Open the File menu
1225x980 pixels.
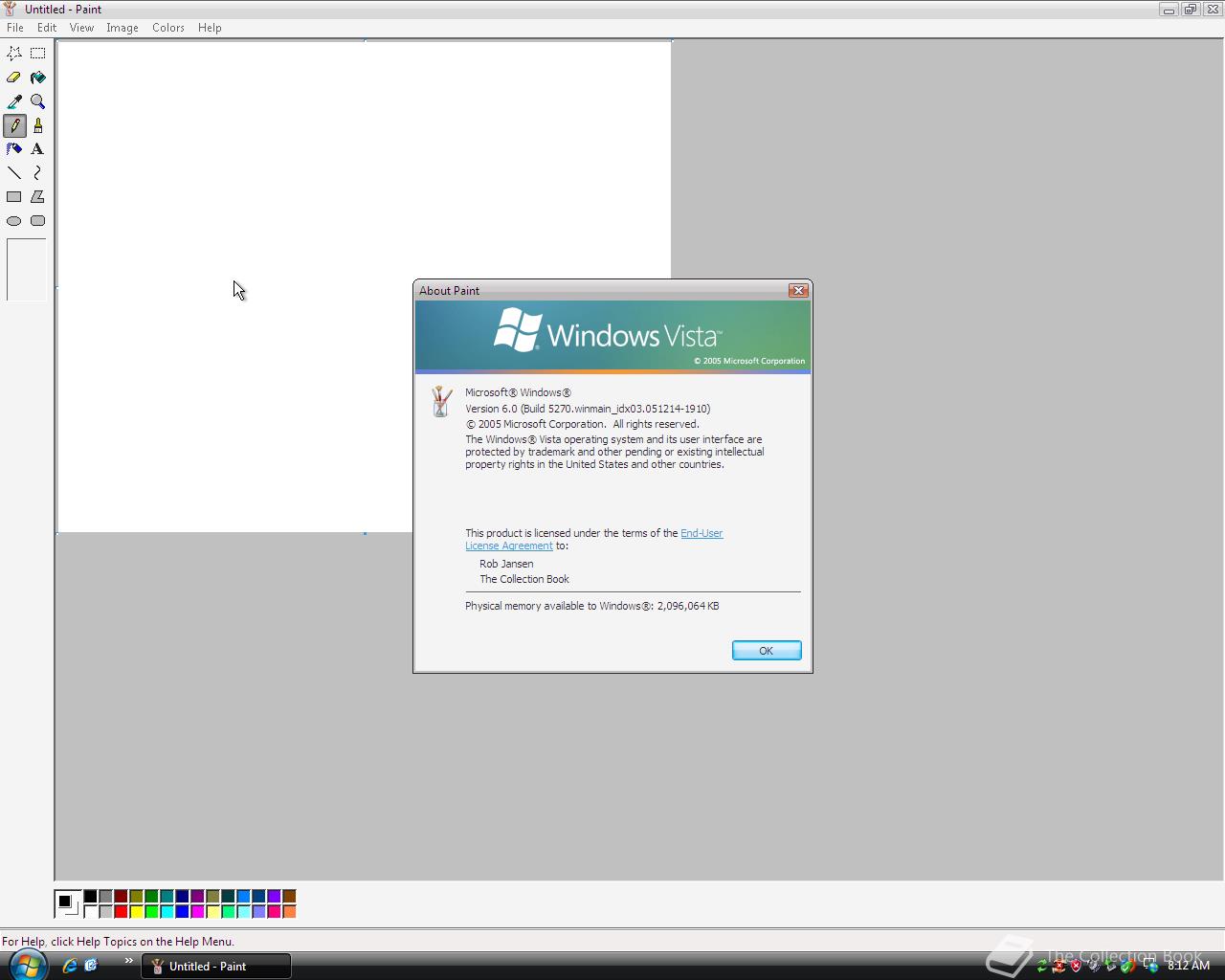(x=15, y=28)
